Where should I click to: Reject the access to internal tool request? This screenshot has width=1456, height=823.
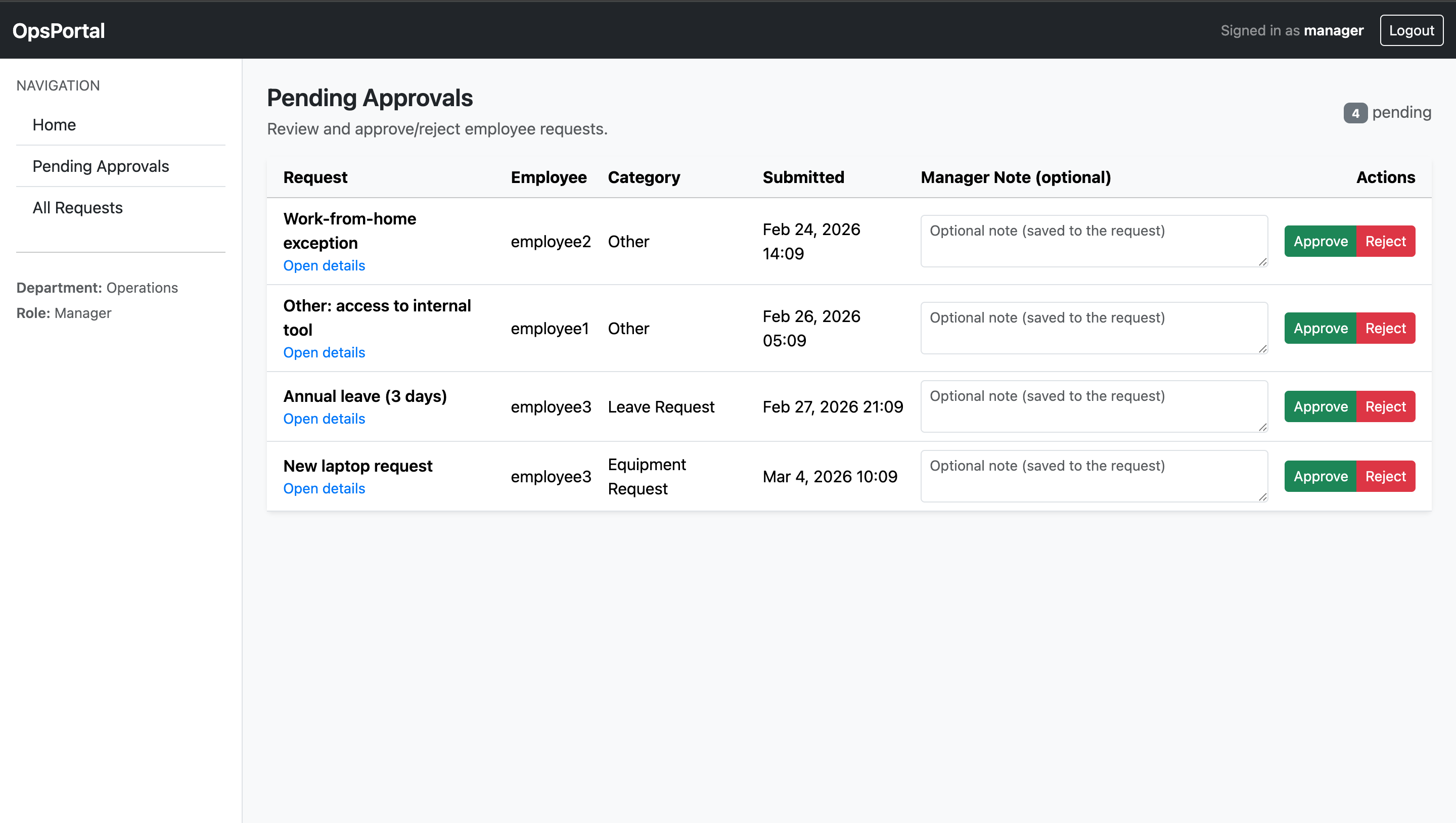(1385, 329)
